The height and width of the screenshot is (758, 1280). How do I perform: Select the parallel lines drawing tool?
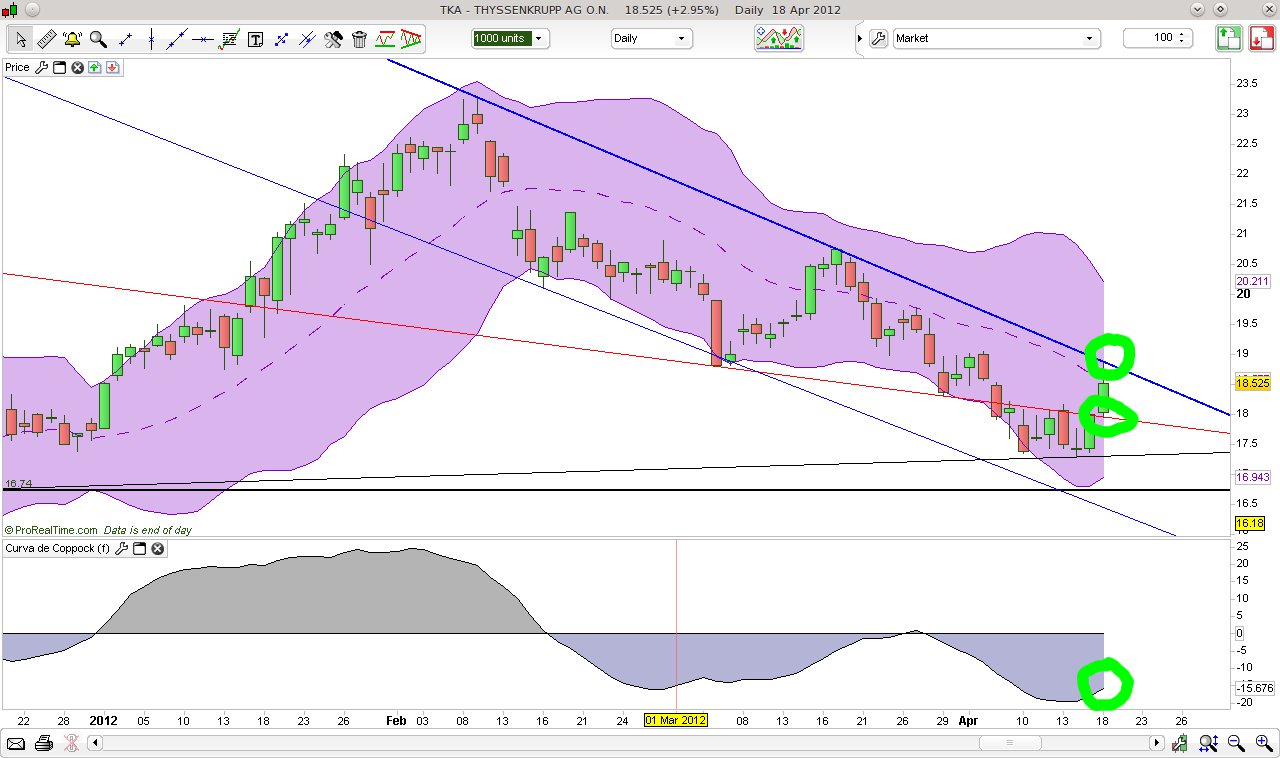[307, 39]
